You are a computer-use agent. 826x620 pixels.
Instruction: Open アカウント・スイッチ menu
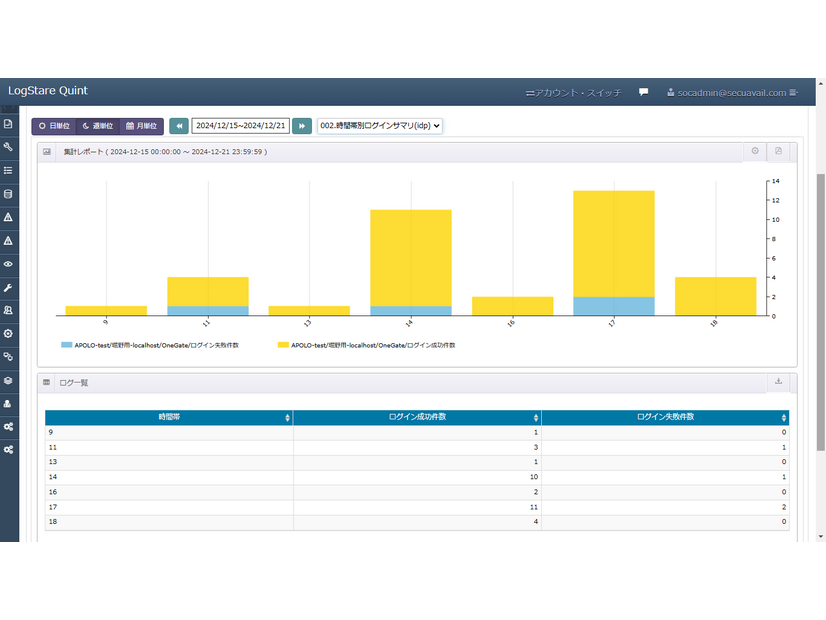(573, 92)
